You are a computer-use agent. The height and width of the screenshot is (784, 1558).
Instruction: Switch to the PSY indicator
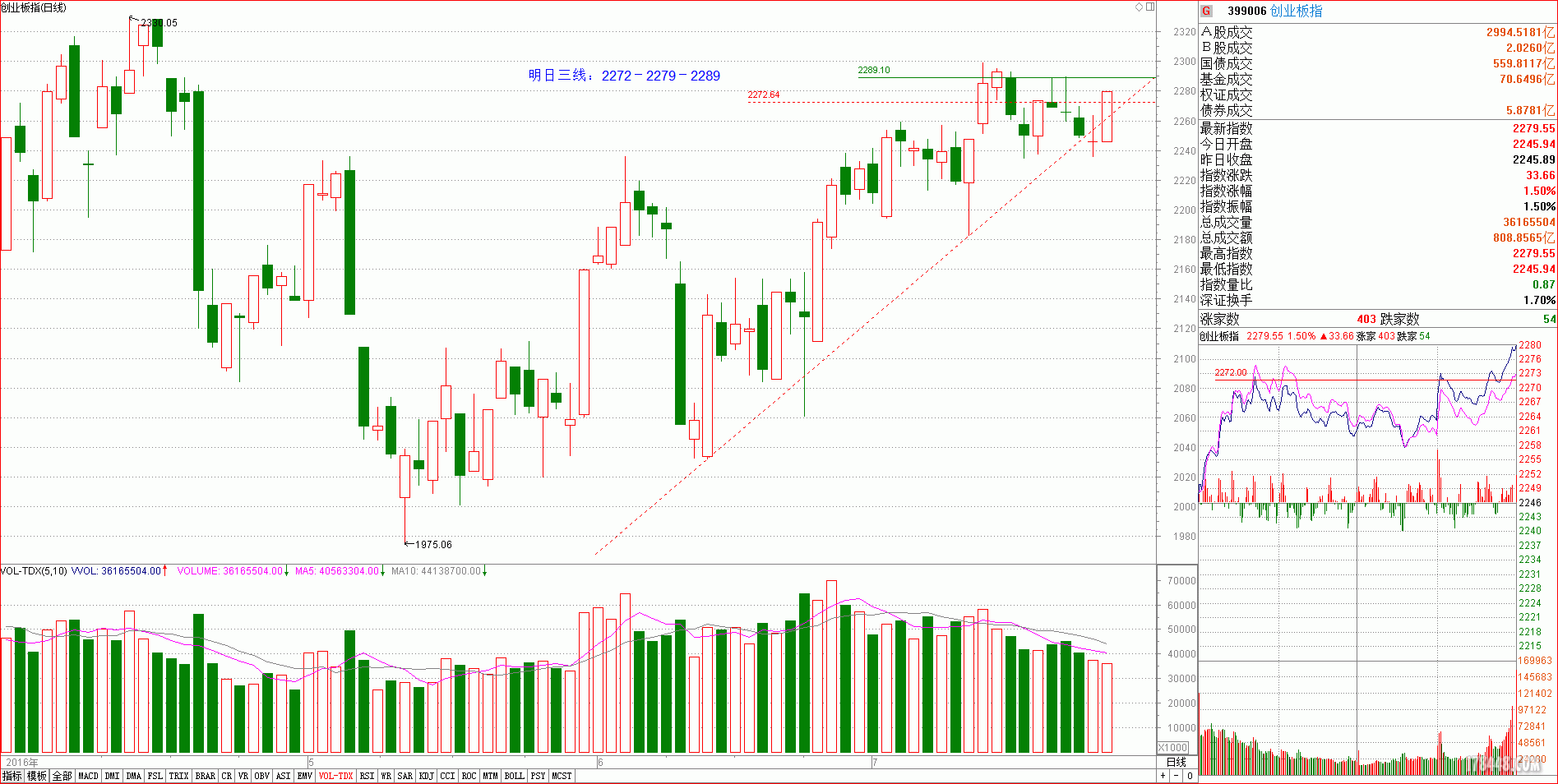(x=539, y=776)
